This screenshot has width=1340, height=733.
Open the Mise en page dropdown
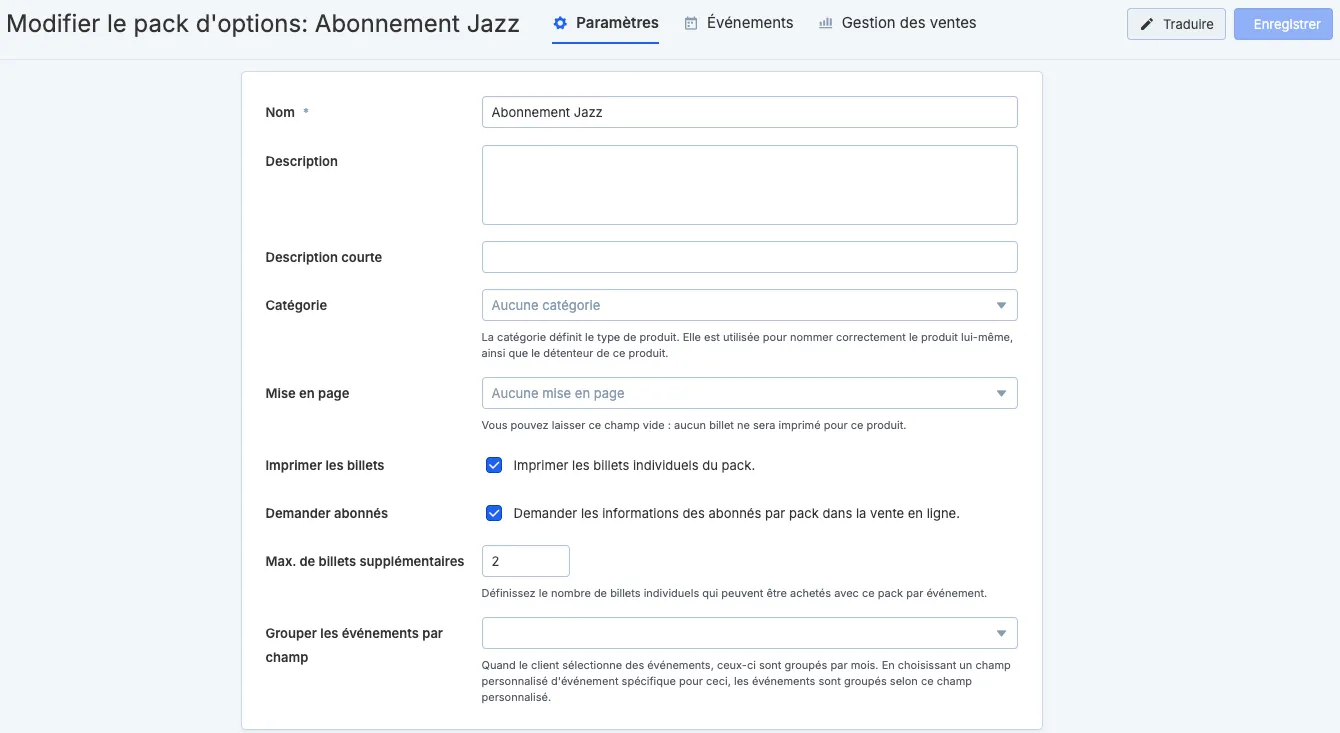click(x=750, y=393)
